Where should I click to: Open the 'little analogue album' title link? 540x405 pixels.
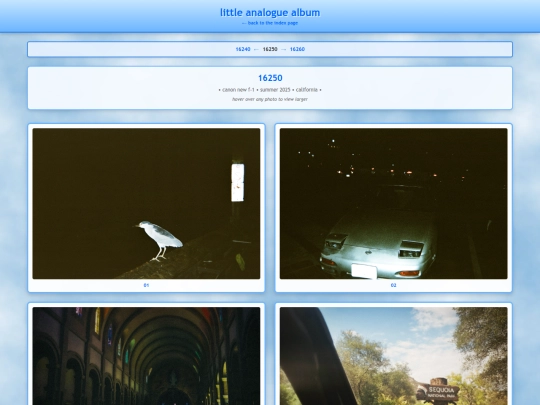(x=270, y=12)
